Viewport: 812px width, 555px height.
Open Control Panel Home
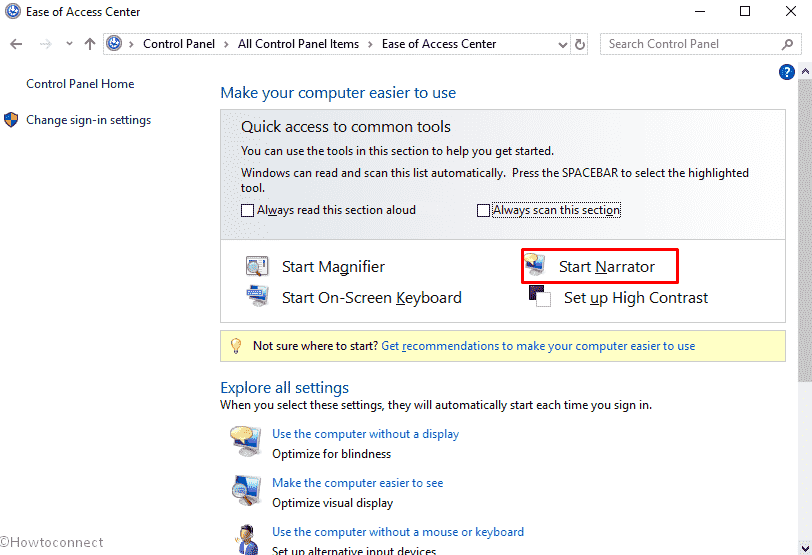(80, 84)
